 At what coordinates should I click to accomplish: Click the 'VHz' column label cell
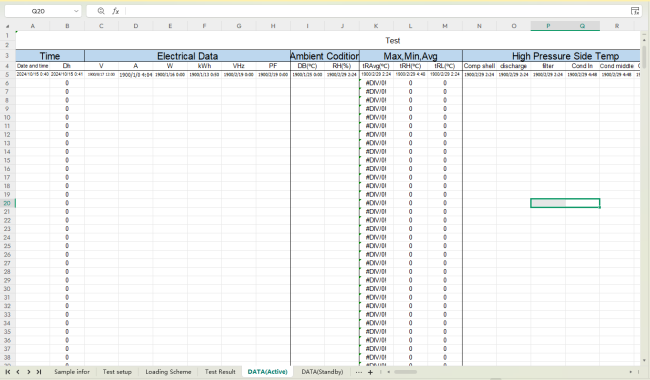(x=239, y=66)
